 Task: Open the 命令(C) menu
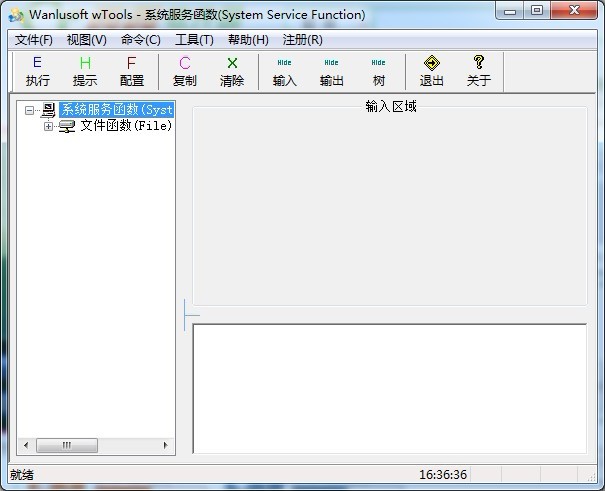click(x=140, y=40)
